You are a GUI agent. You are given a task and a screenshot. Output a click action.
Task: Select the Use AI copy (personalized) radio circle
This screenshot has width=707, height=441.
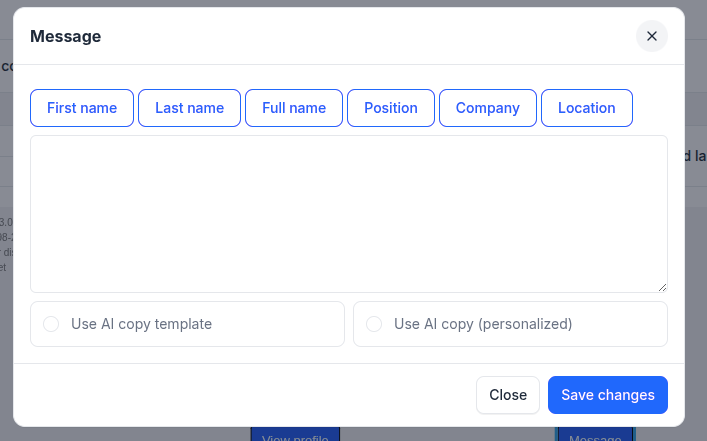click(374, 324)
